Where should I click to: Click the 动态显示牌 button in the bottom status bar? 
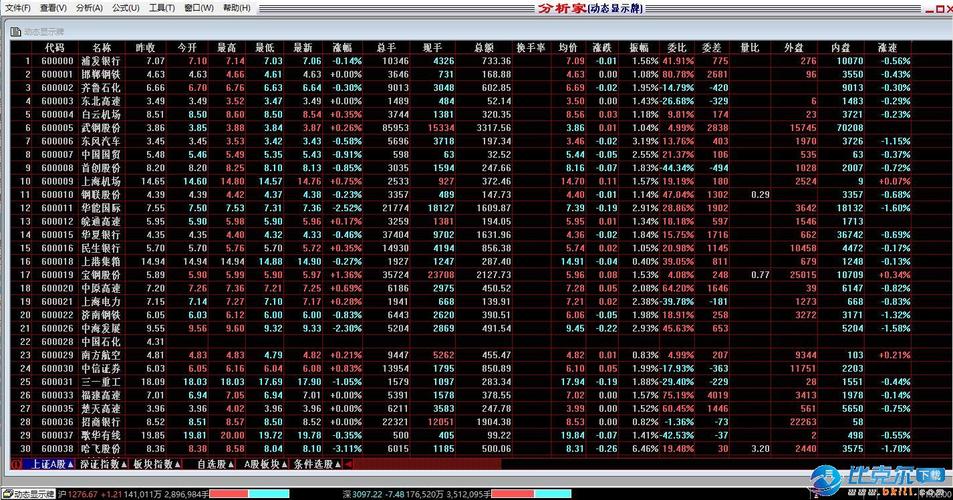coord(28,494)
